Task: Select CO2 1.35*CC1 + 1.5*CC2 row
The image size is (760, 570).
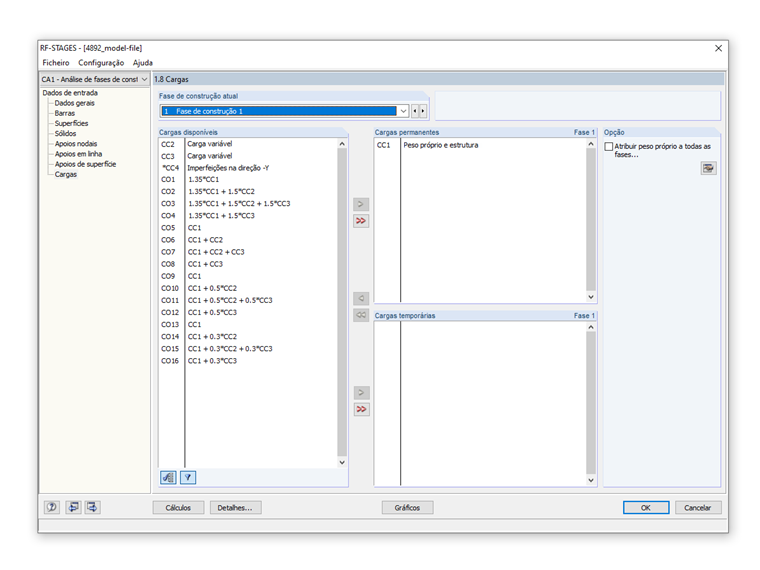Action: (x=248, y=191)
